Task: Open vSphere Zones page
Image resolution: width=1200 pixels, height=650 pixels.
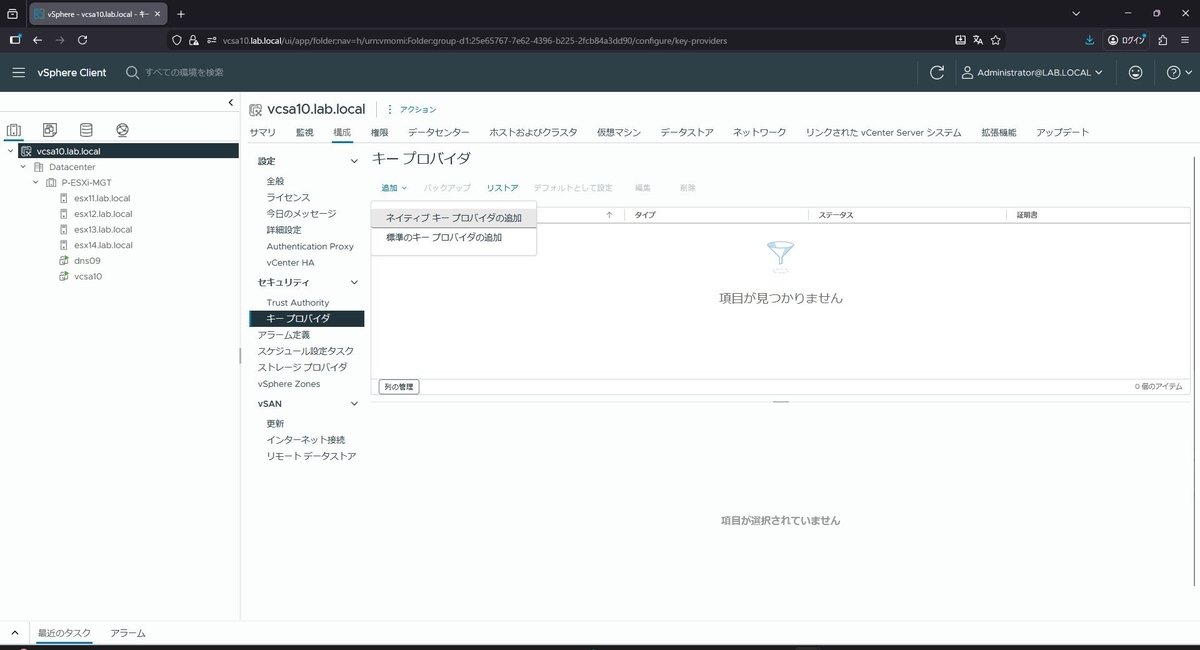Action: coord(289,384)
